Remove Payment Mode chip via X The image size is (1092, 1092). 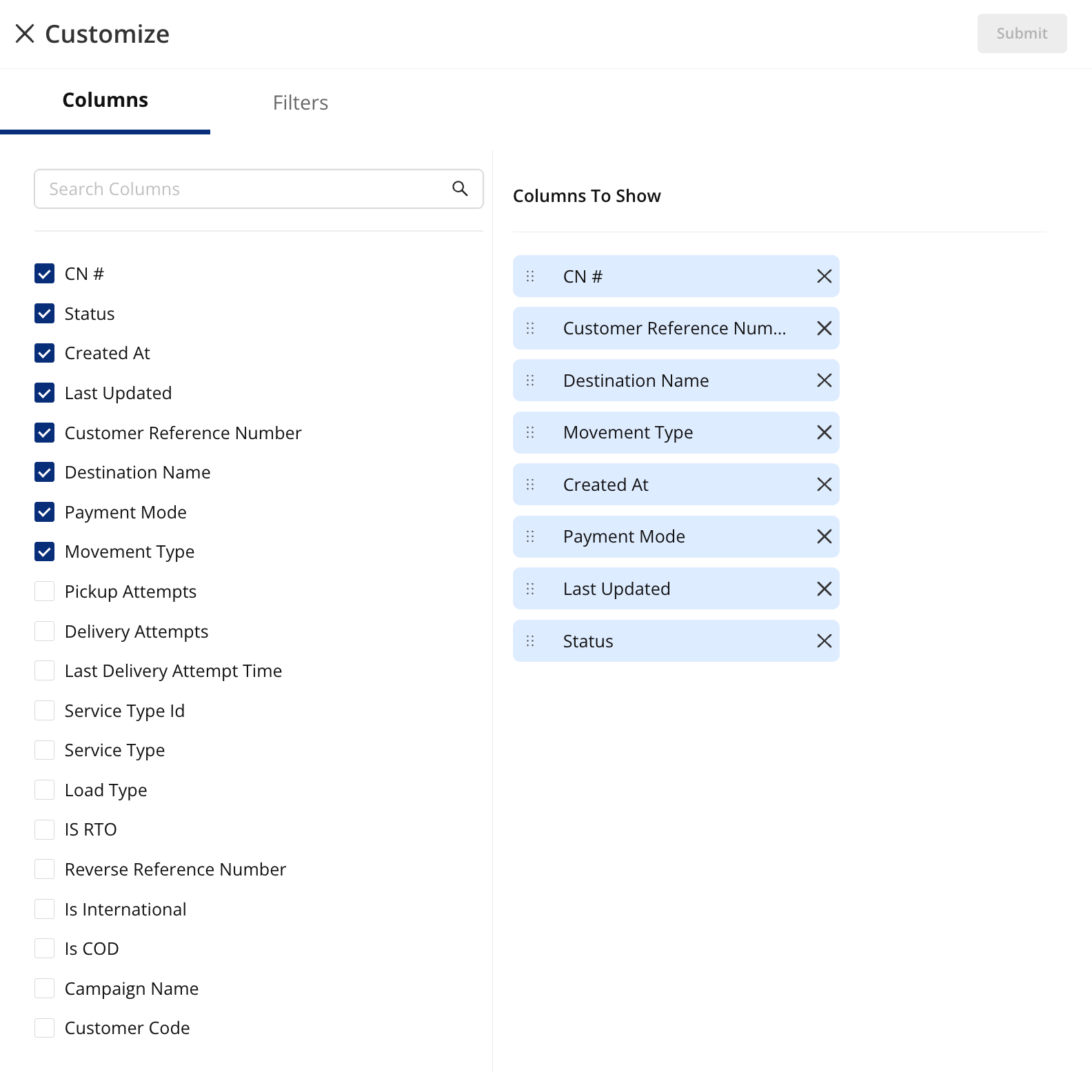pos(824,536)
